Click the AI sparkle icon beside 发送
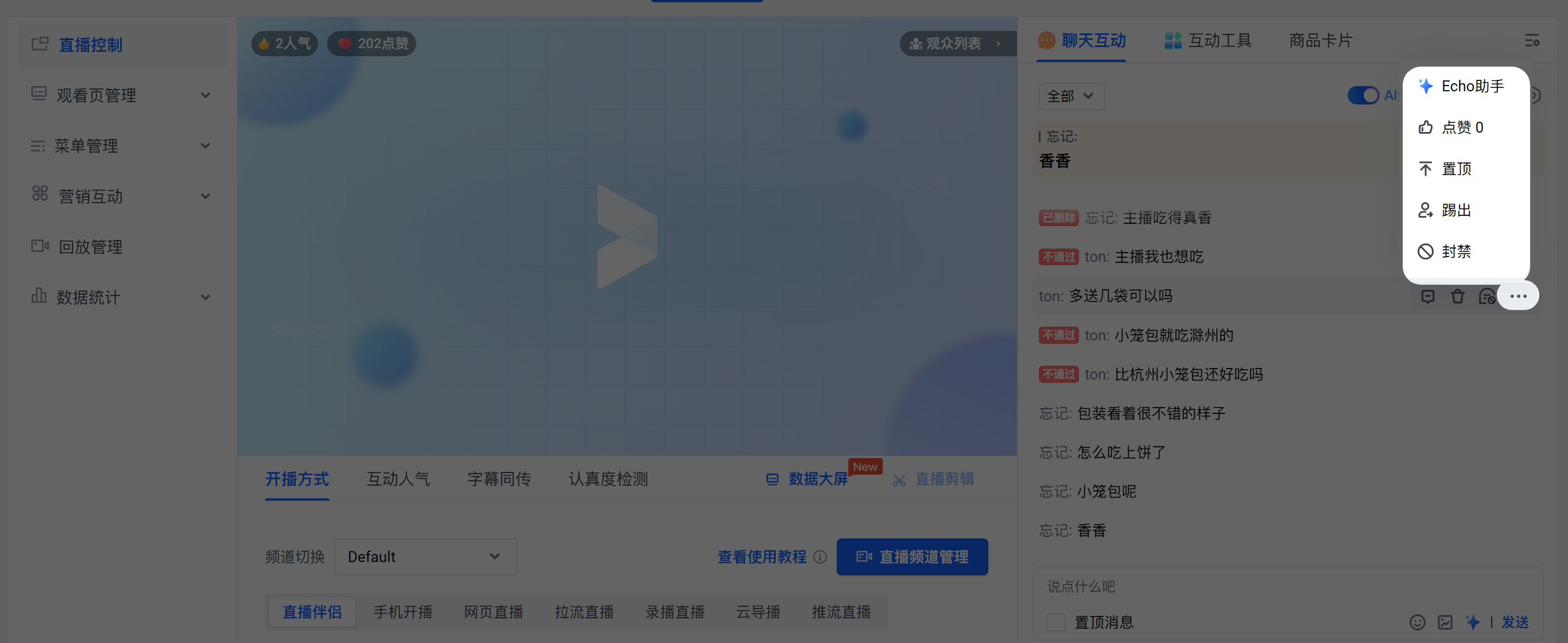 1474,622
